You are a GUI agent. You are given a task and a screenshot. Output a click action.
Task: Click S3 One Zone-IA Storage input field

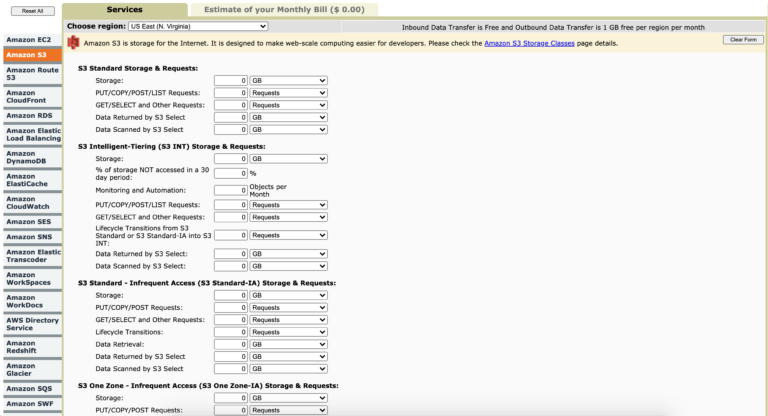[x=231, y=398]
